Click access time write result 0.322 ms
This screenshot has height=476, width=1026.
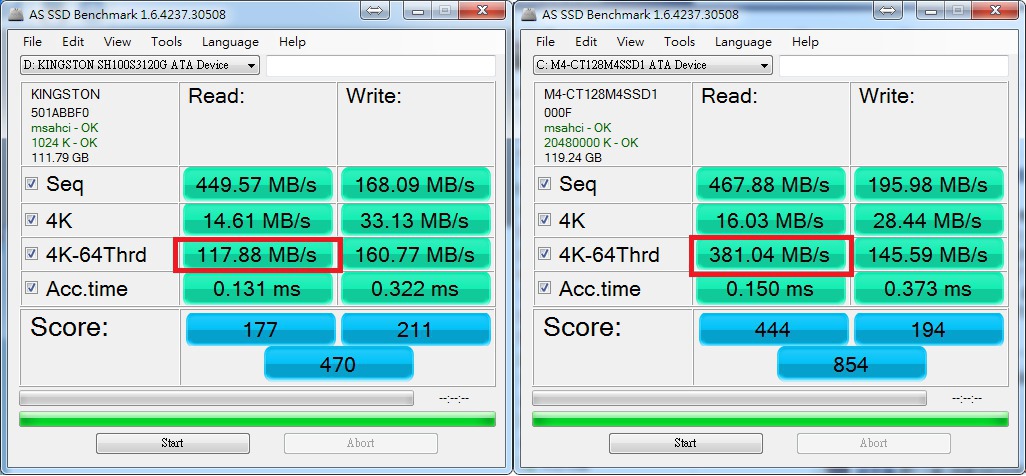pos(416,289)
